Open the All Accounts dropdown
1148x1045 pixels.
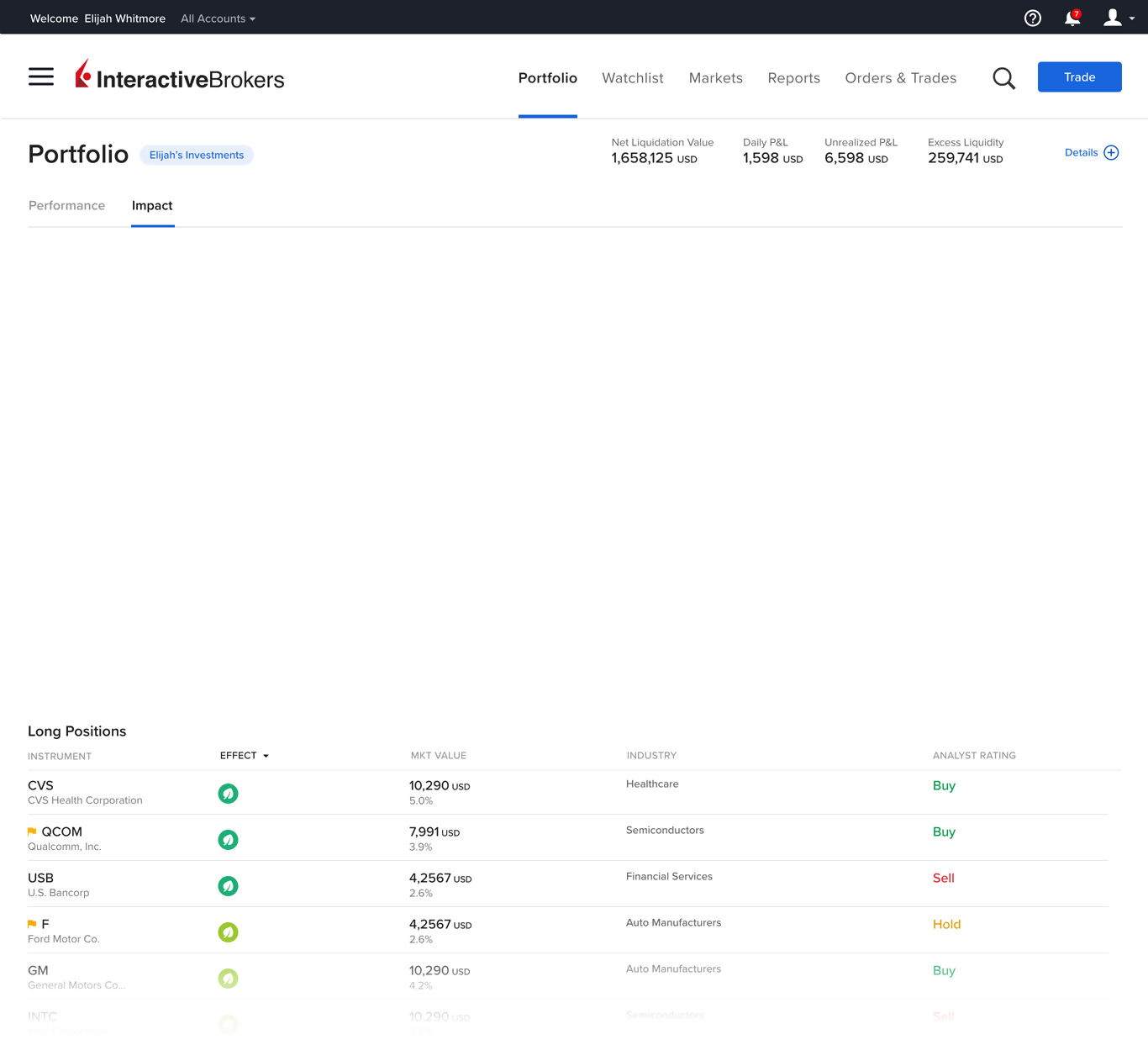click(217, 18)
